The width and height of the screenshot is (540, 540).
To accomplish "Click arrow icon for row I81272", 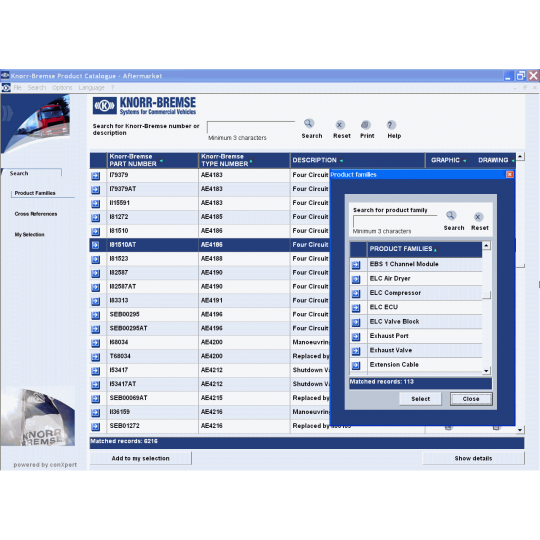I will point(96,218).
